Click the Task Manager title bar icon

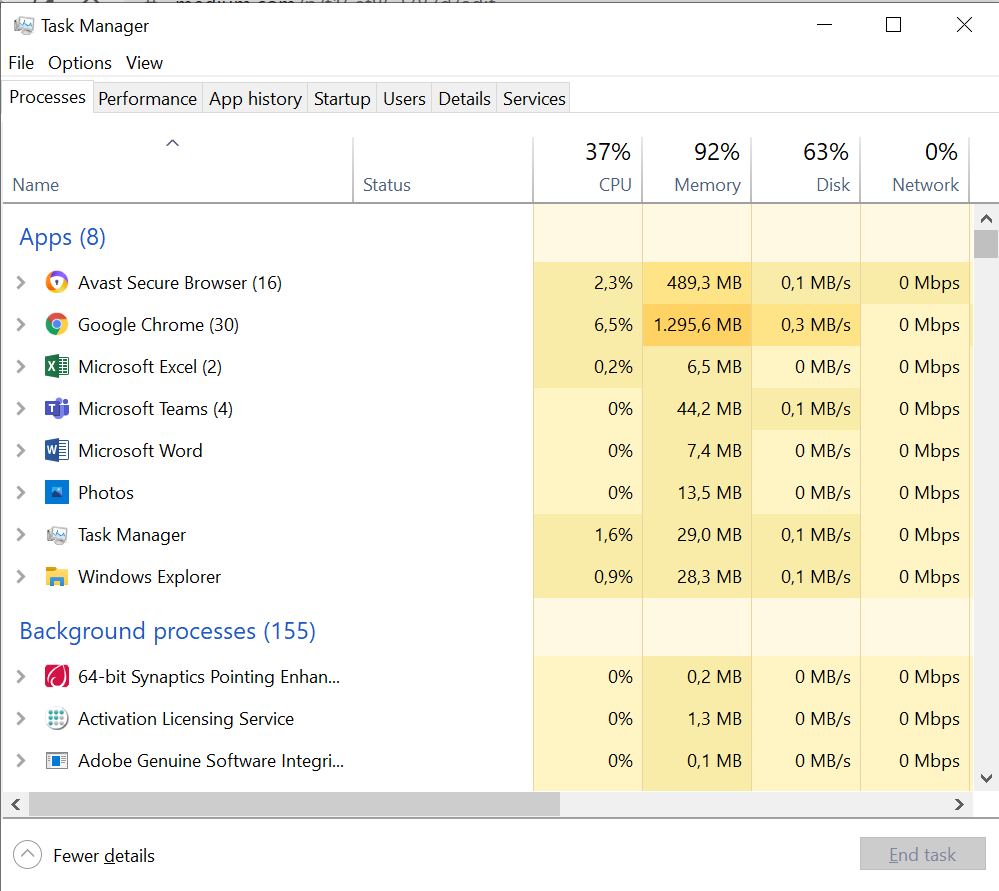tap(24, 25)
